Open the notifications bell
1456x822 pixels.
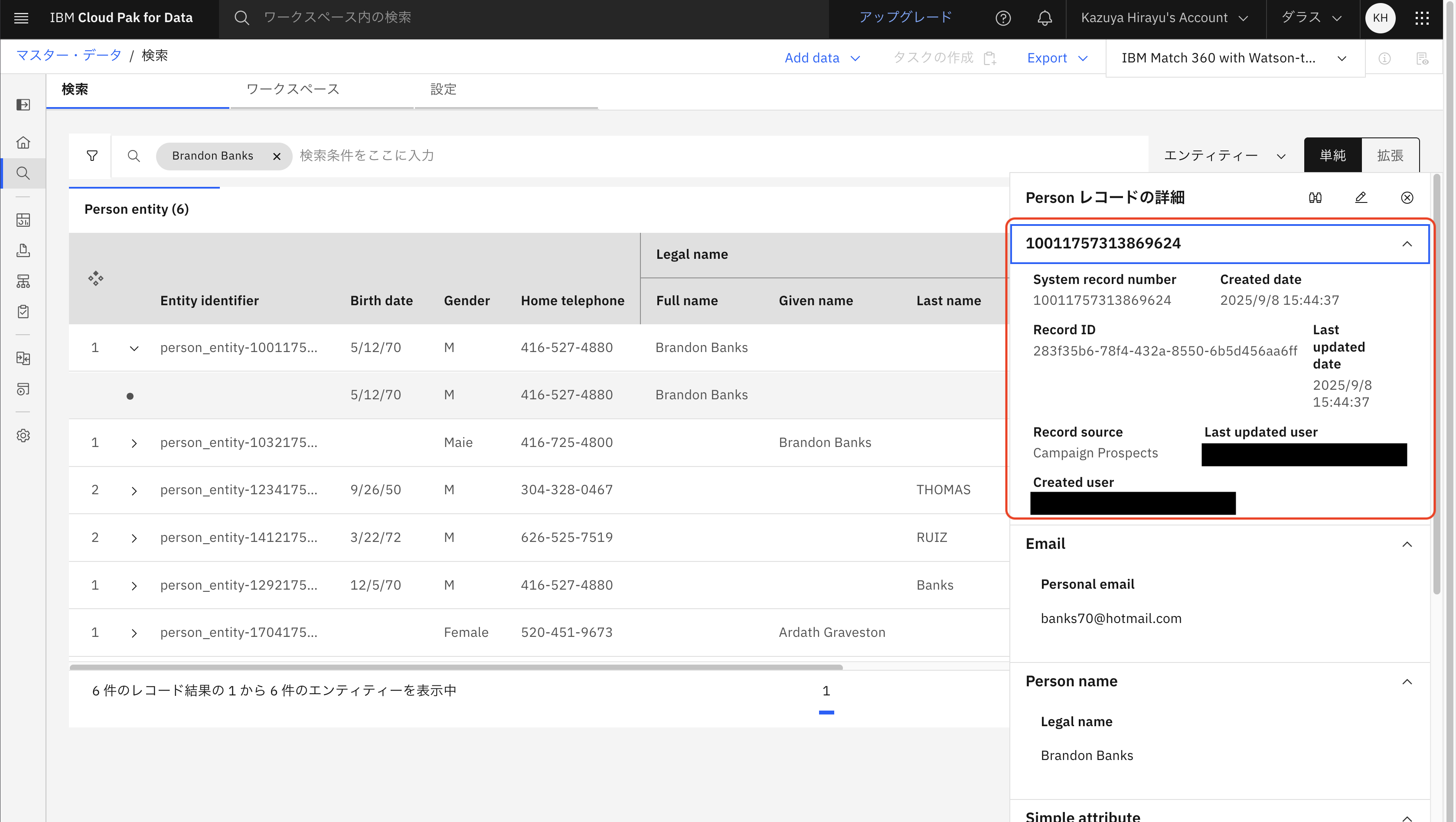point(1045,18)
